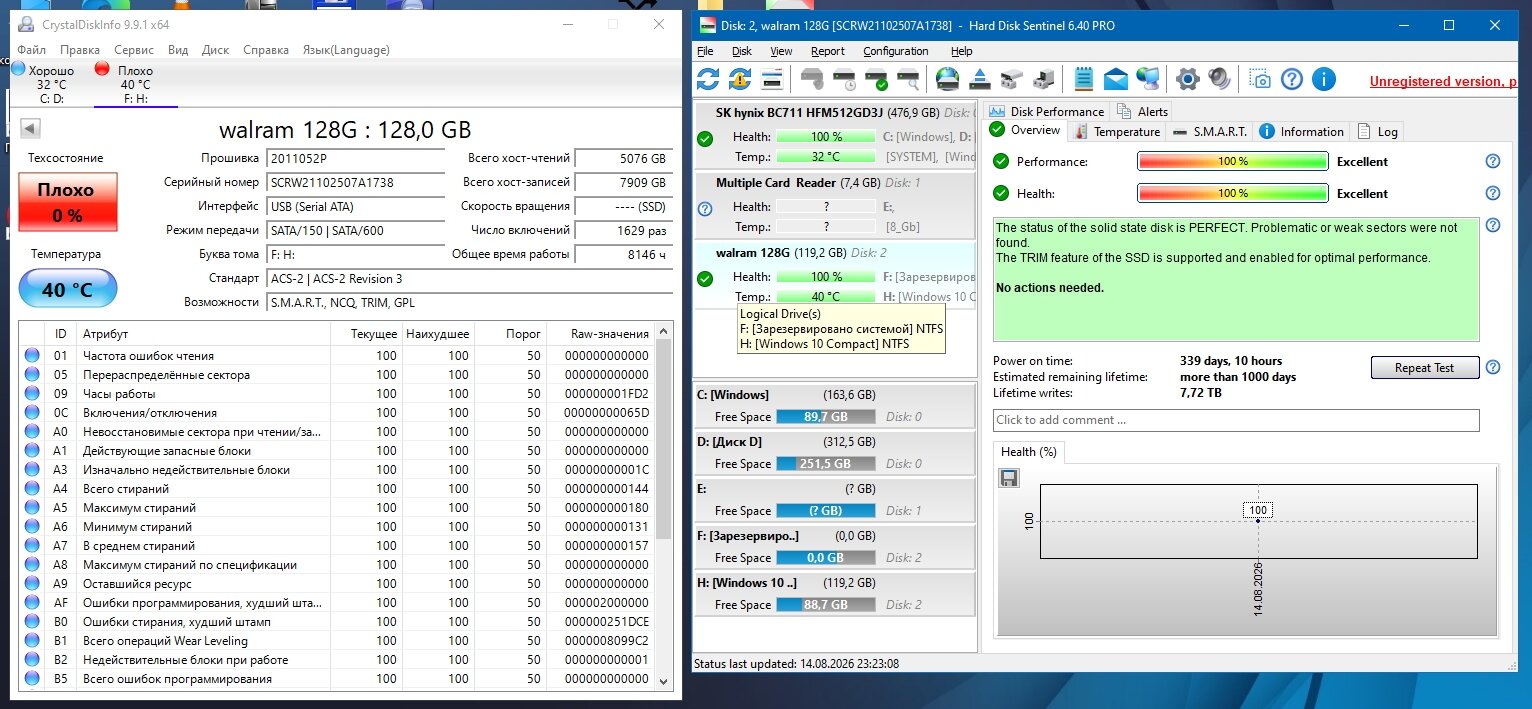
Task: Select the Плохо 40 °C F: H: disk tab
Action: 135,84
